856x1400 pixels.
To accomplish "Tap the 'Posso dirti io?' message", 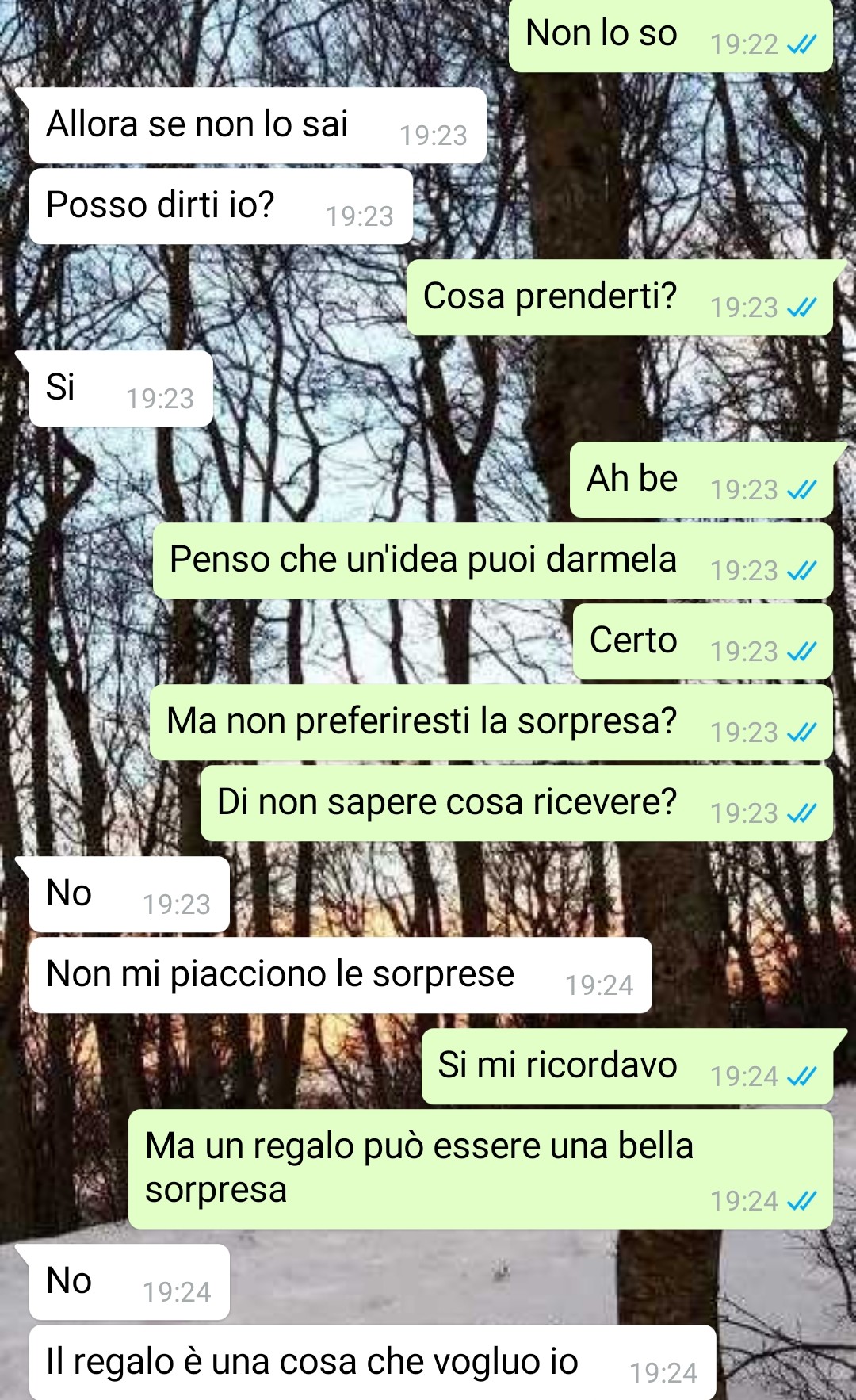I will click(x=221, y=206).
